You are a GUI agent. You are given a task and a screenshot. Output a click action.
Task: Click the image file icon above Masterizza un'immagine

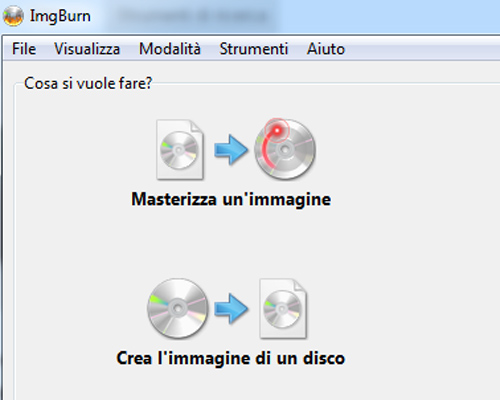pyautogui.click(x=180, y=150)
